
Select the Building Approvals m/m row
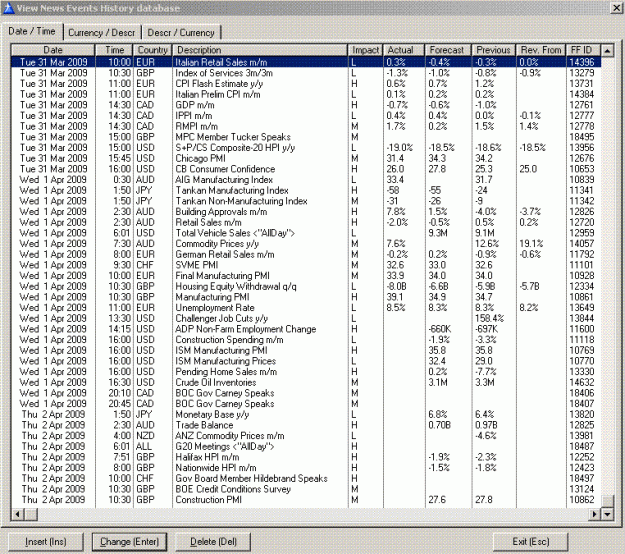tap(306, 212)
